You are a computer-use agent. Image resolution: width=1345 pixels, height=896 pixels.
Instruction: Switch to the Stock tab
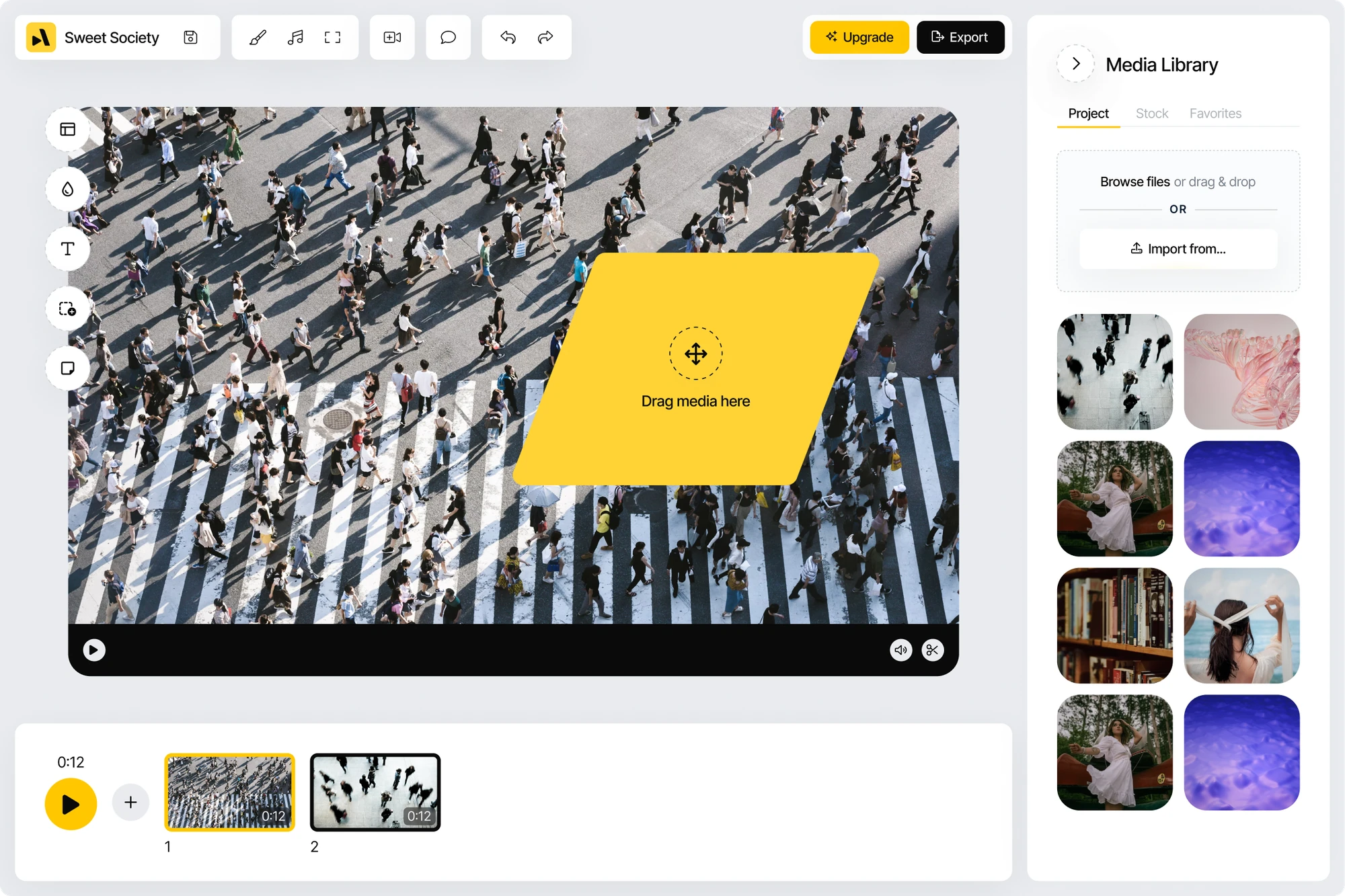(x=1152, y=114)
